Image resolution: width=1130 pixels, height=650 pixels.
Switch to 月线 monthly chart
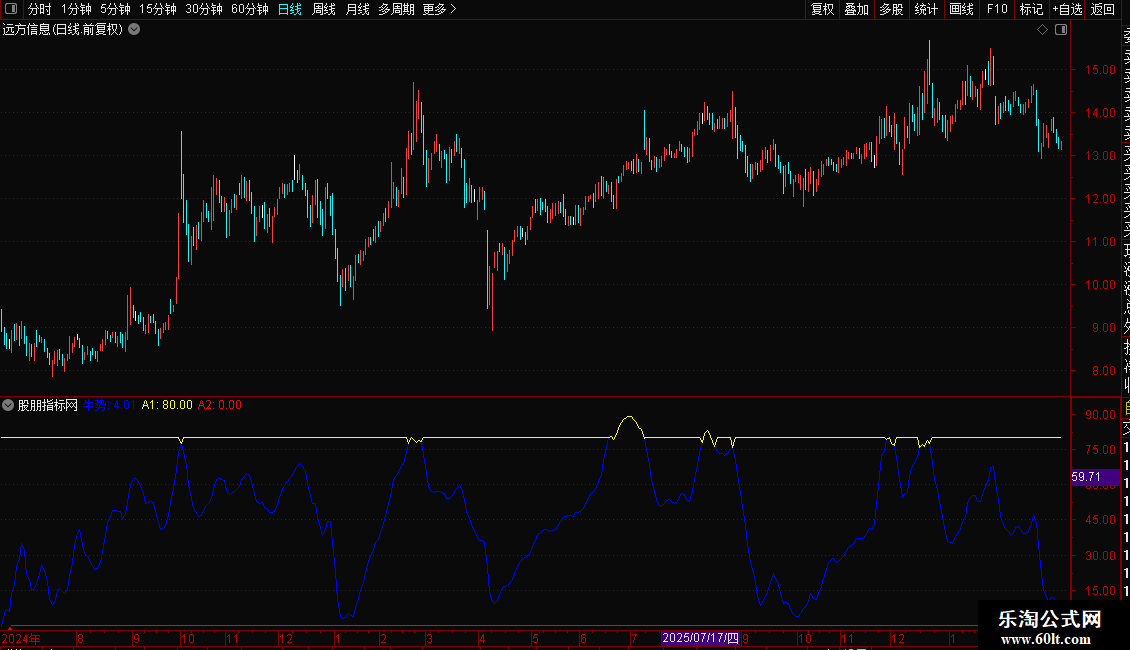pyautogui.click(x=357, y=9)
